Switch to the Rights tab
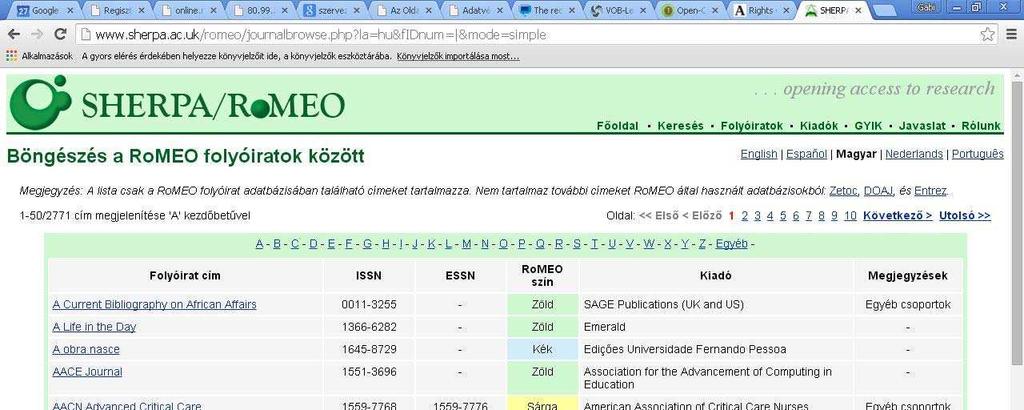The height and width of the screenshot is (410, 1024). (763, 10)
